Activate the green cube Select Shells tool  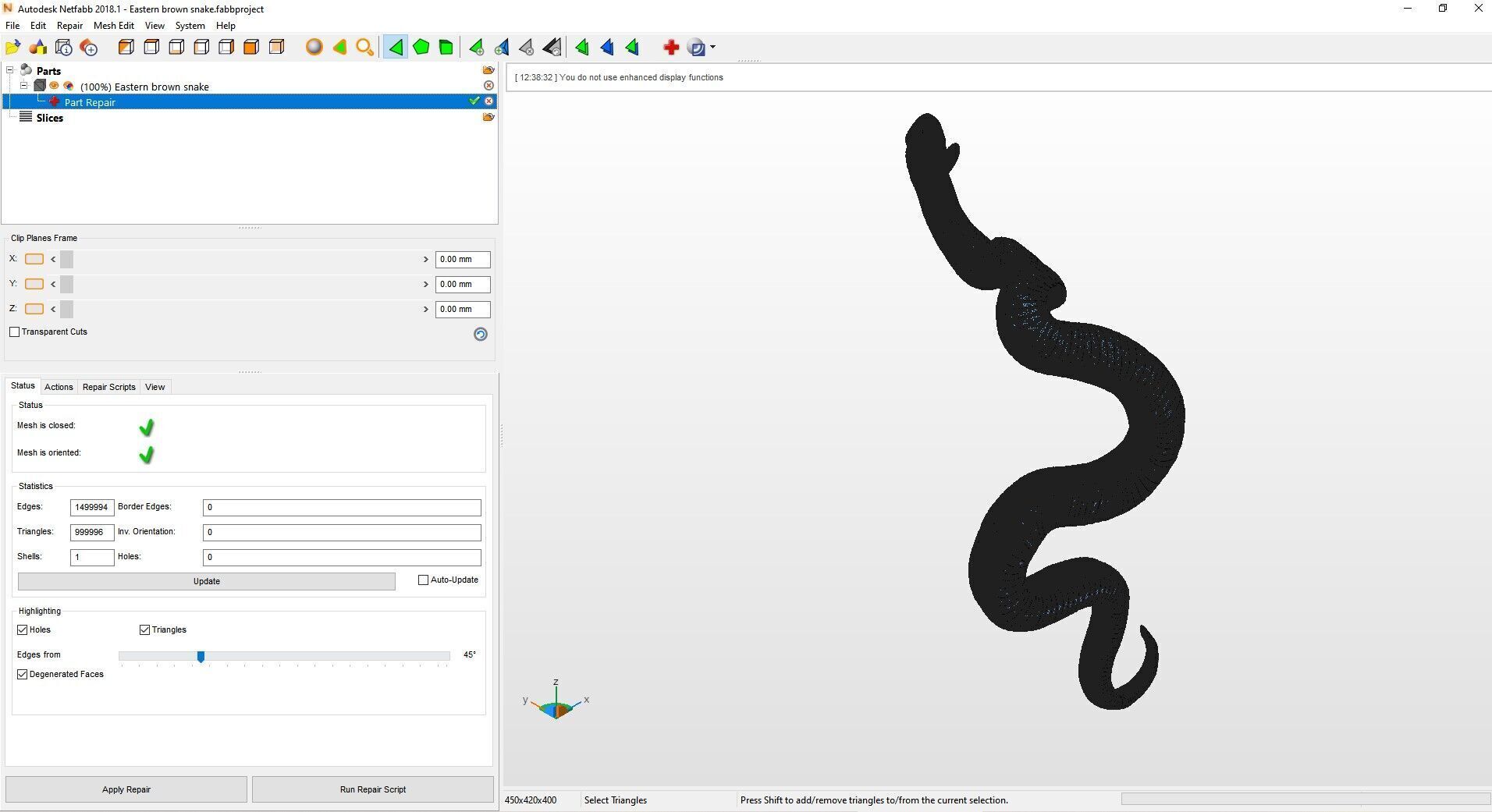coord(446,48)
